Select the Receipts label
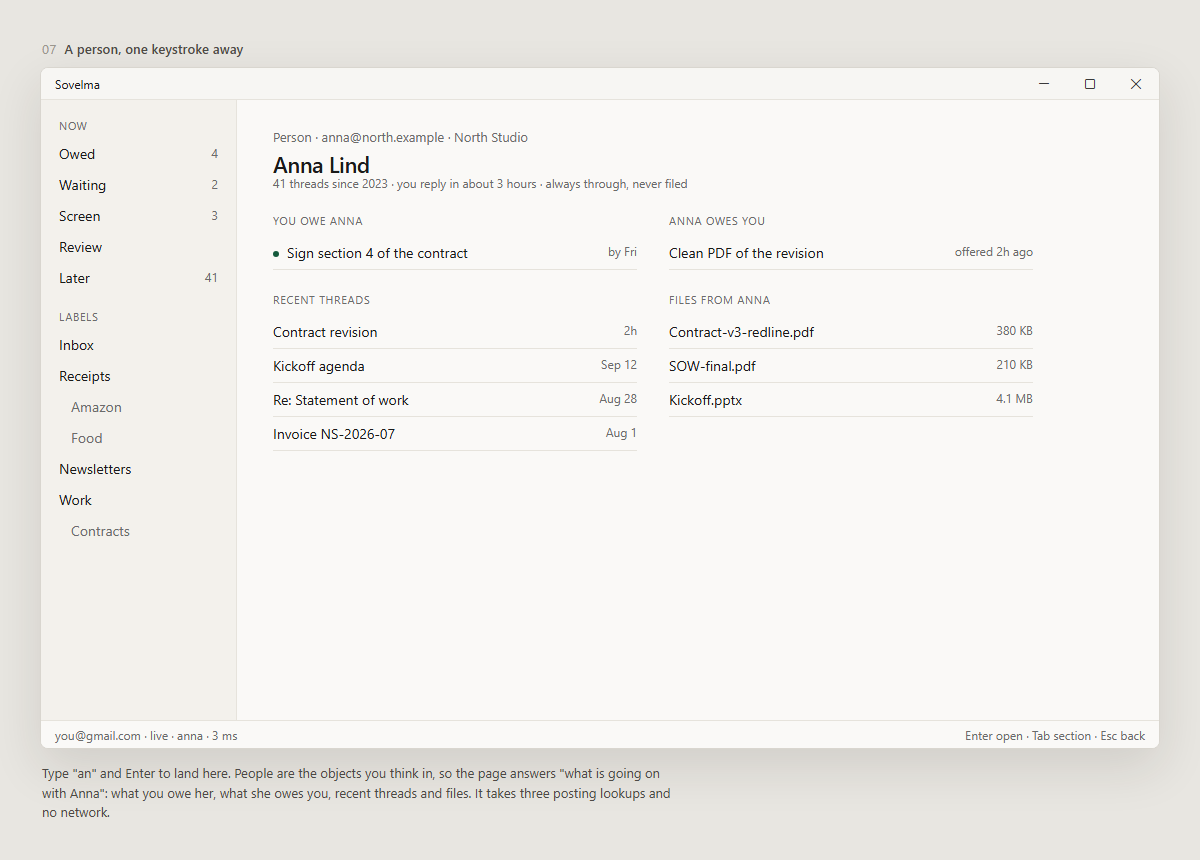 tap(138, 376)
